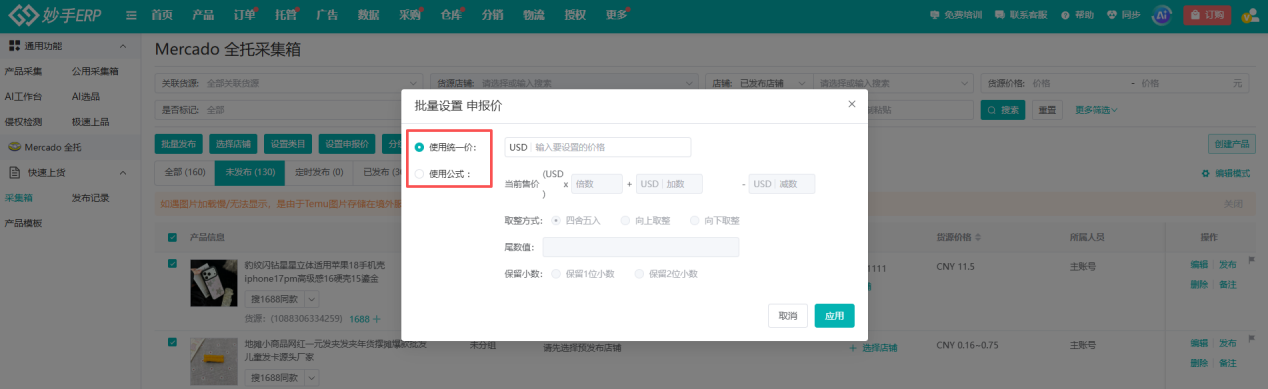
Task: Switch to the 全部 (160) tab
Action: pos(185,172)
